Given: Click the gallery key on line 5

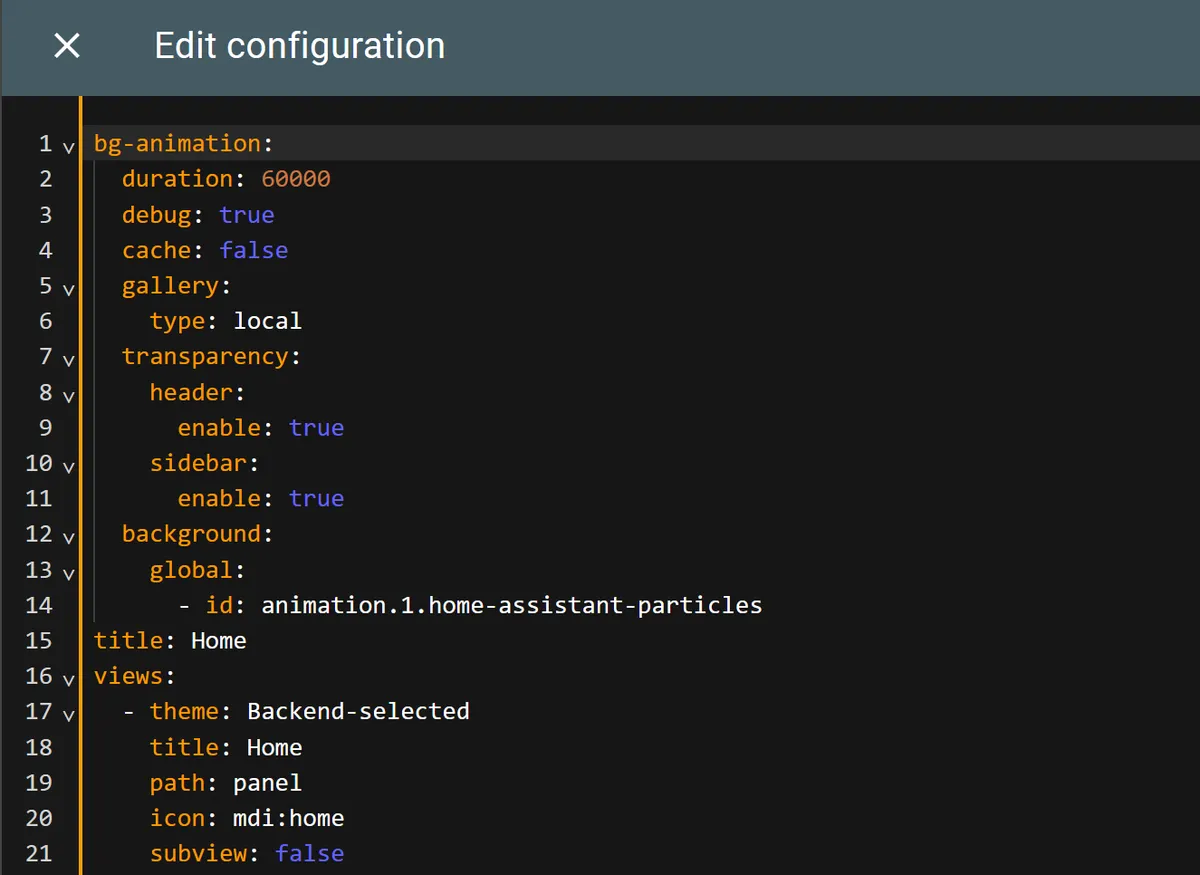Looking at the screenshot, I should [171, 286].
